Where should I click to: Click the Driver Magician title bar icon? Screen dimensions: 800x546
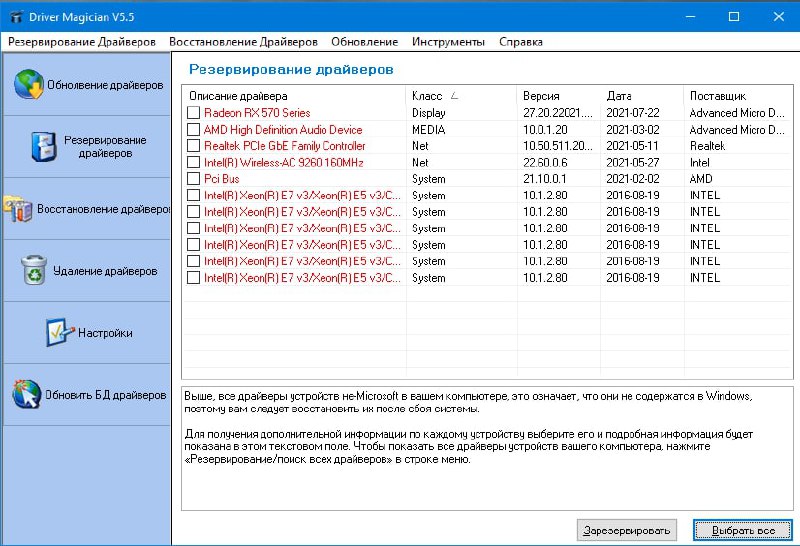pyautogui.click(x=14, y=17)
